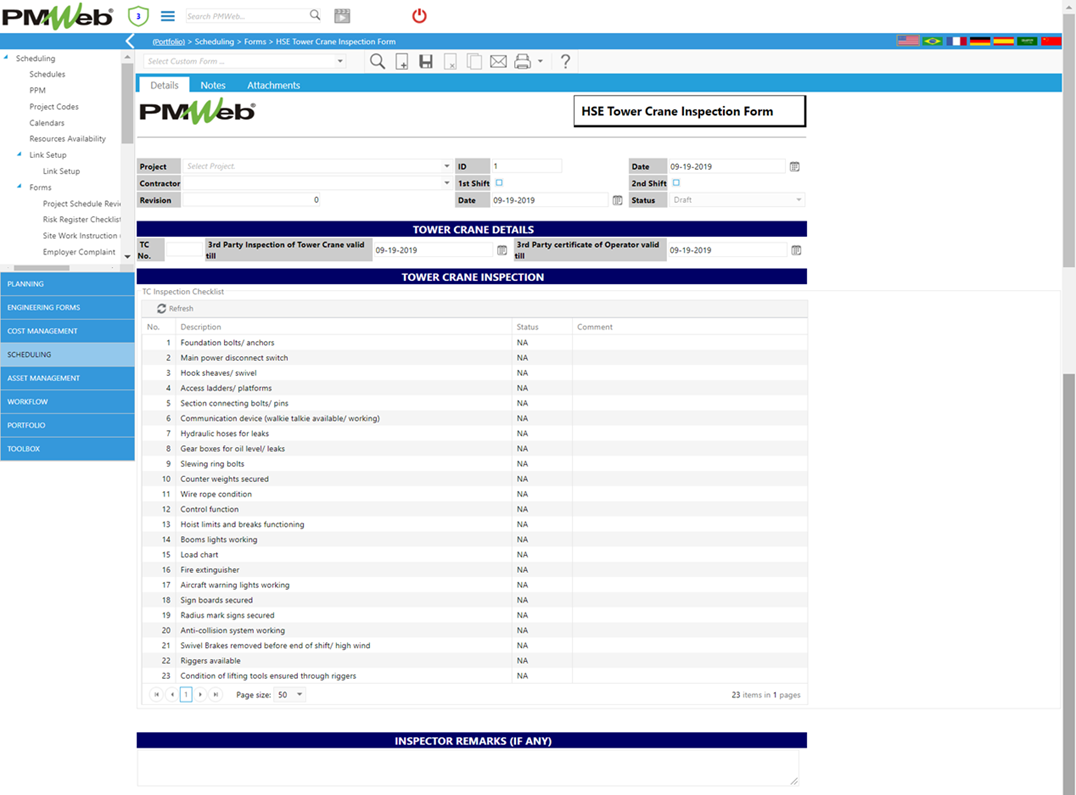1076x795 pixels.
Task: Click the Email envelope icon
Action: 498,62
